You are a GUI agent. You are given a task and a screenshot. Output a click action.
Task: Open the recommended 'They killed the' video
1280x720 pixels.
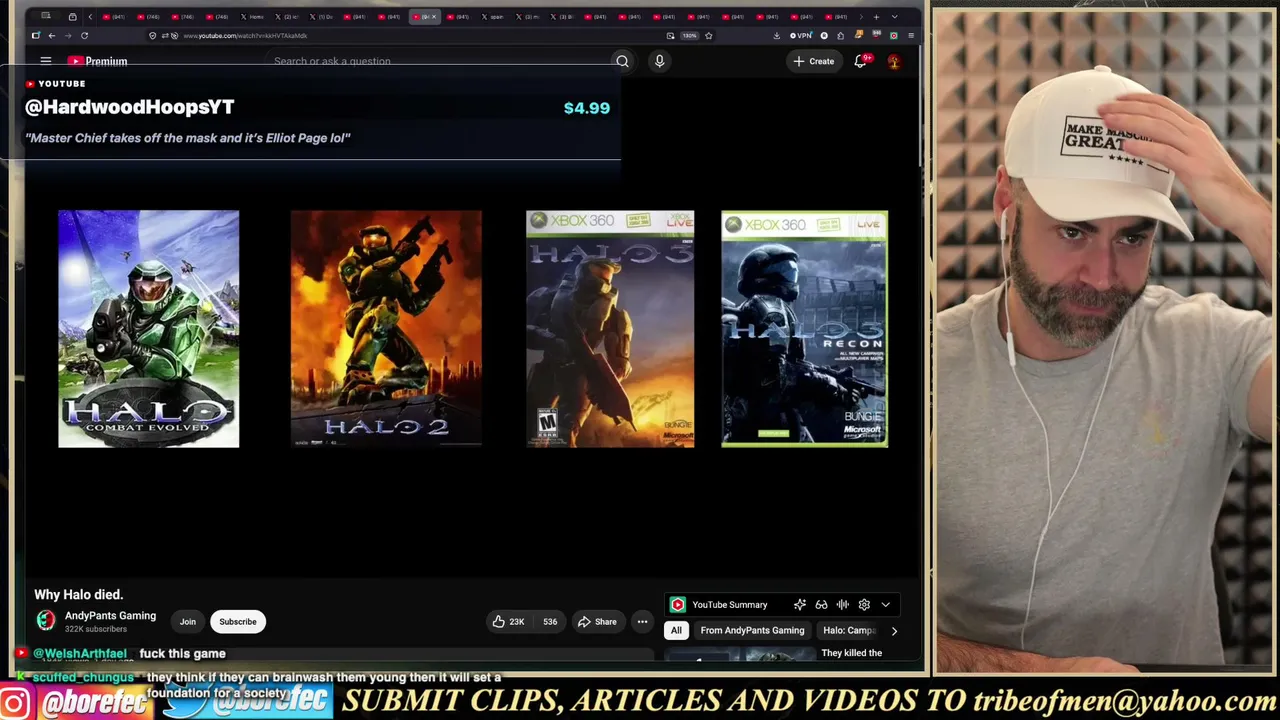(851, 653)
